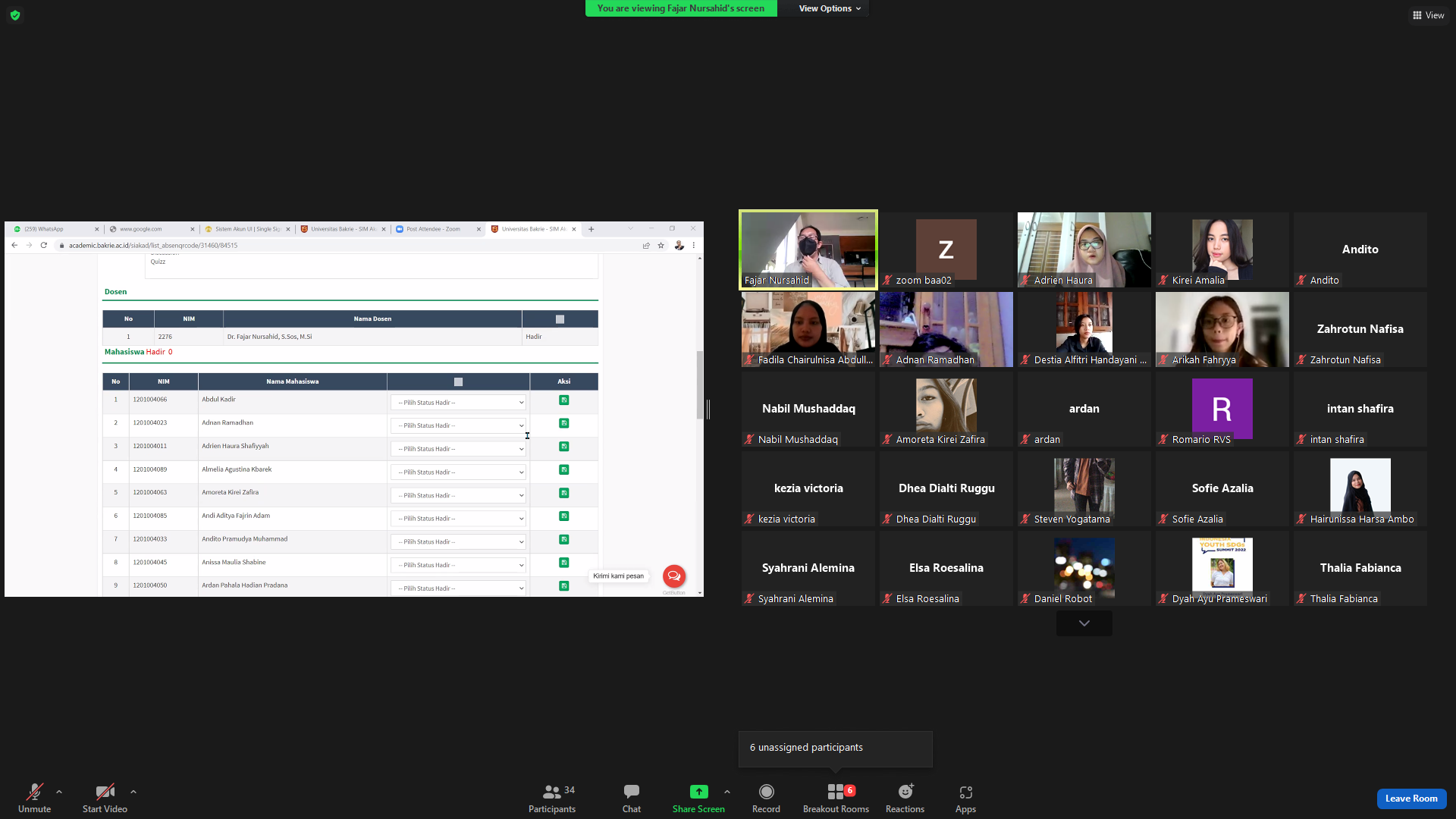Open the browser three-dot menu

click(x=693, y=245)
